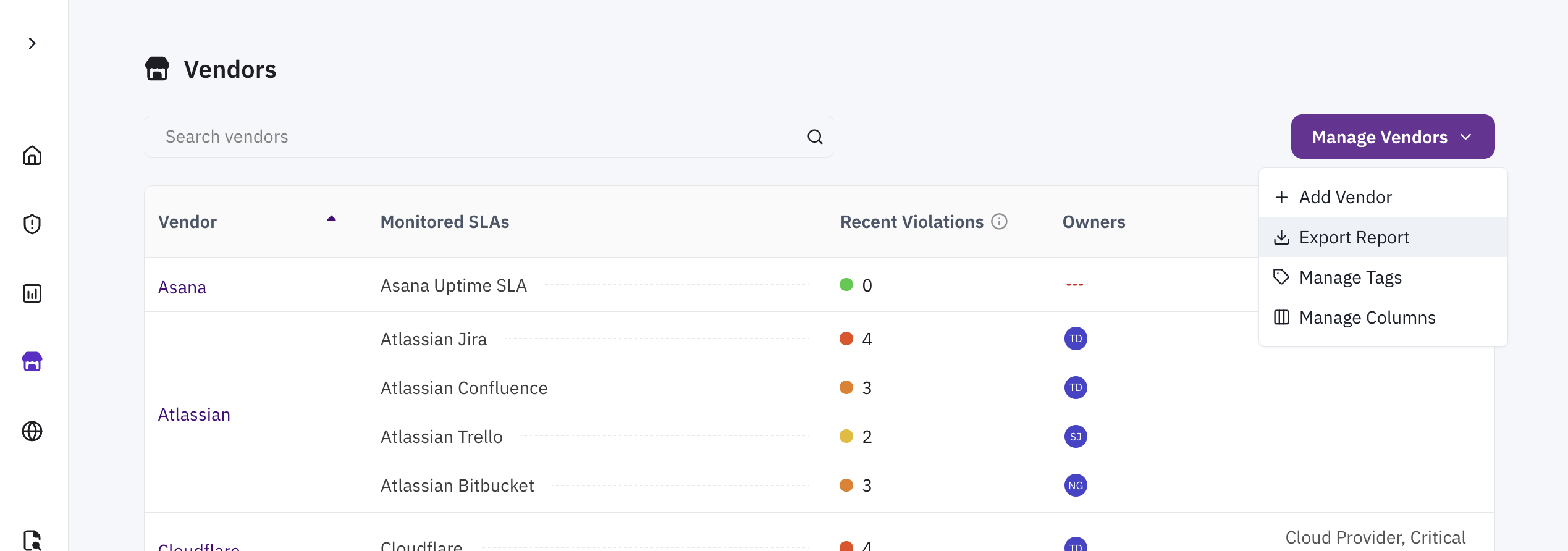Click the violations count 2 for Atlassian Trello
The width and height of the screenshot is (1568, 551).
point(867,437)
